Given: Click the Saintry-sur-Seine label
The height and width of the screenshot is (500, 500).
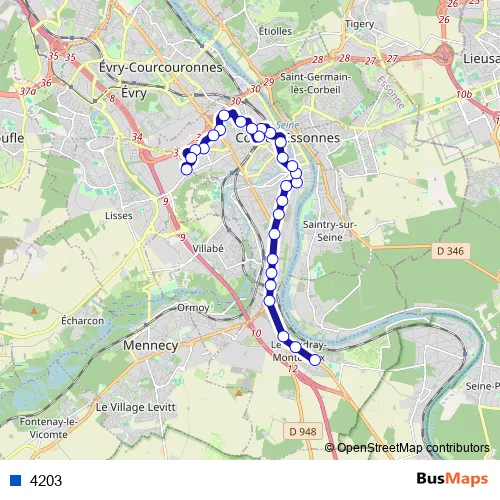Looking at the screenshot, I should click(x=330, y=231).
